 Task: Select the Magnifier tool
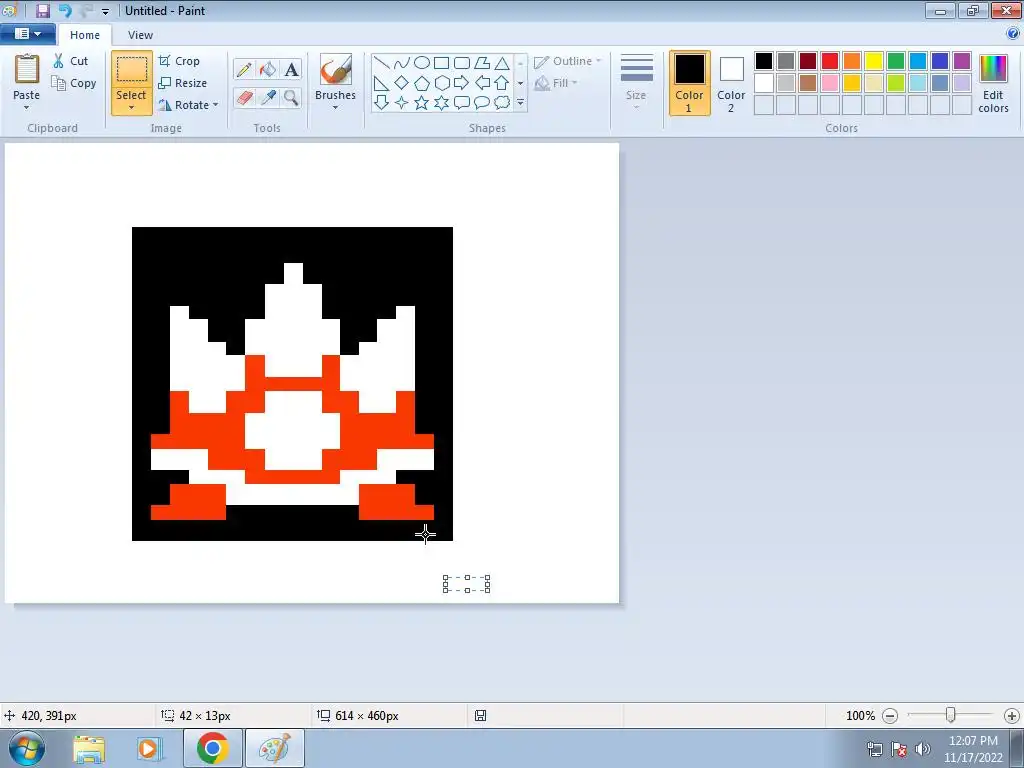click(x=291, y=97)
